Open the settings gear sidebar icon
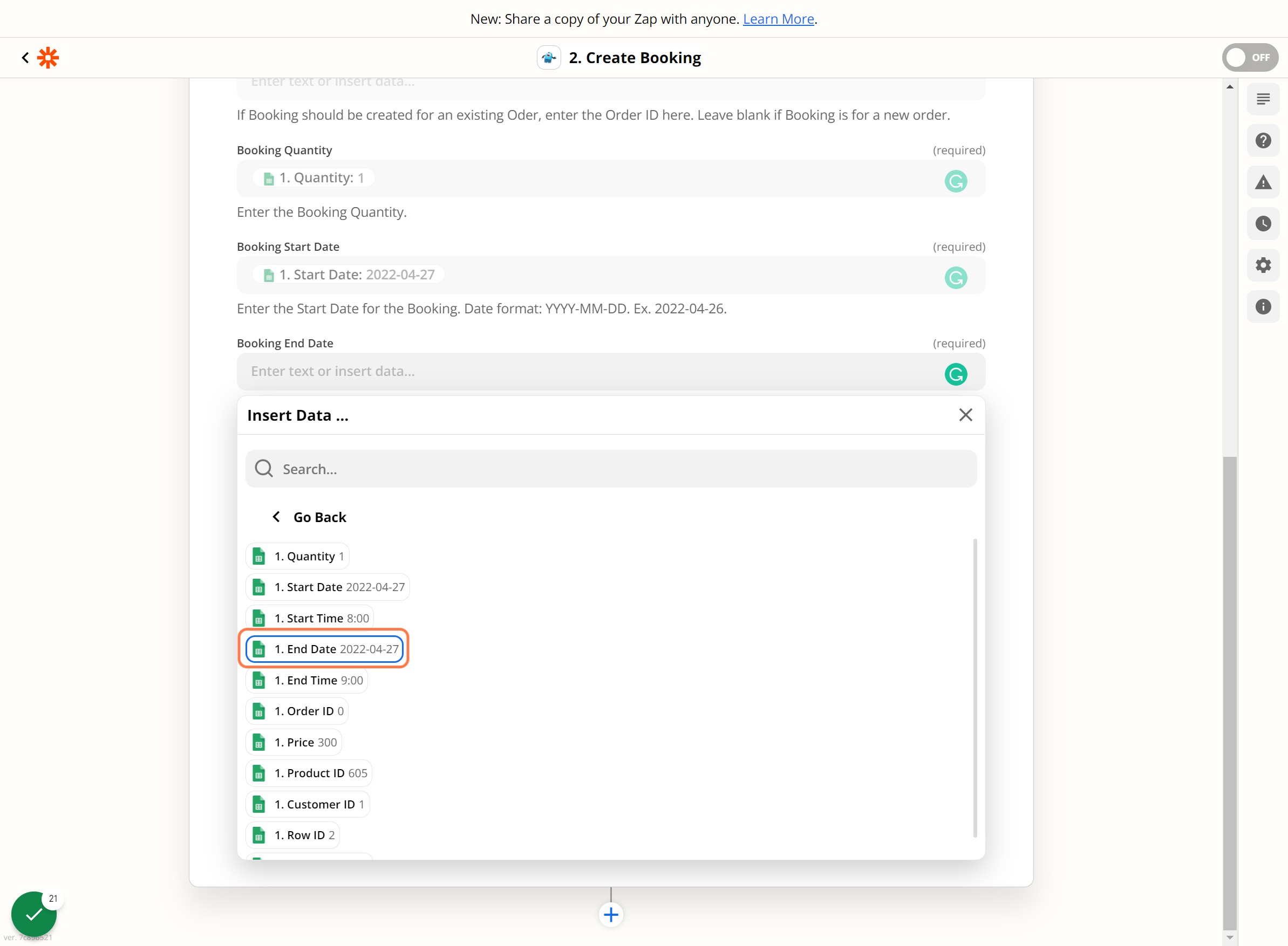Image resolution: width=1288 pixels, height=946 pixels. click(1263, 265)
